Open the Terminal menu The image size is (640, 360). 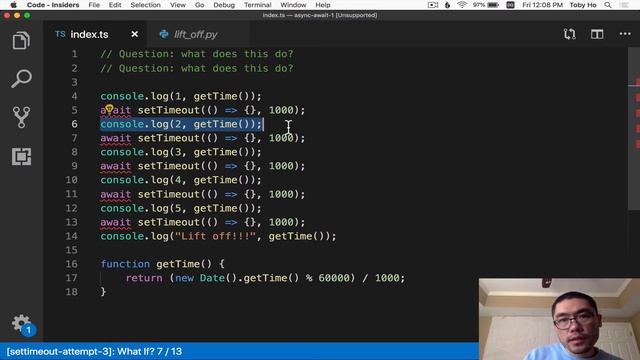pyautogui.click(x=258, y=5)
